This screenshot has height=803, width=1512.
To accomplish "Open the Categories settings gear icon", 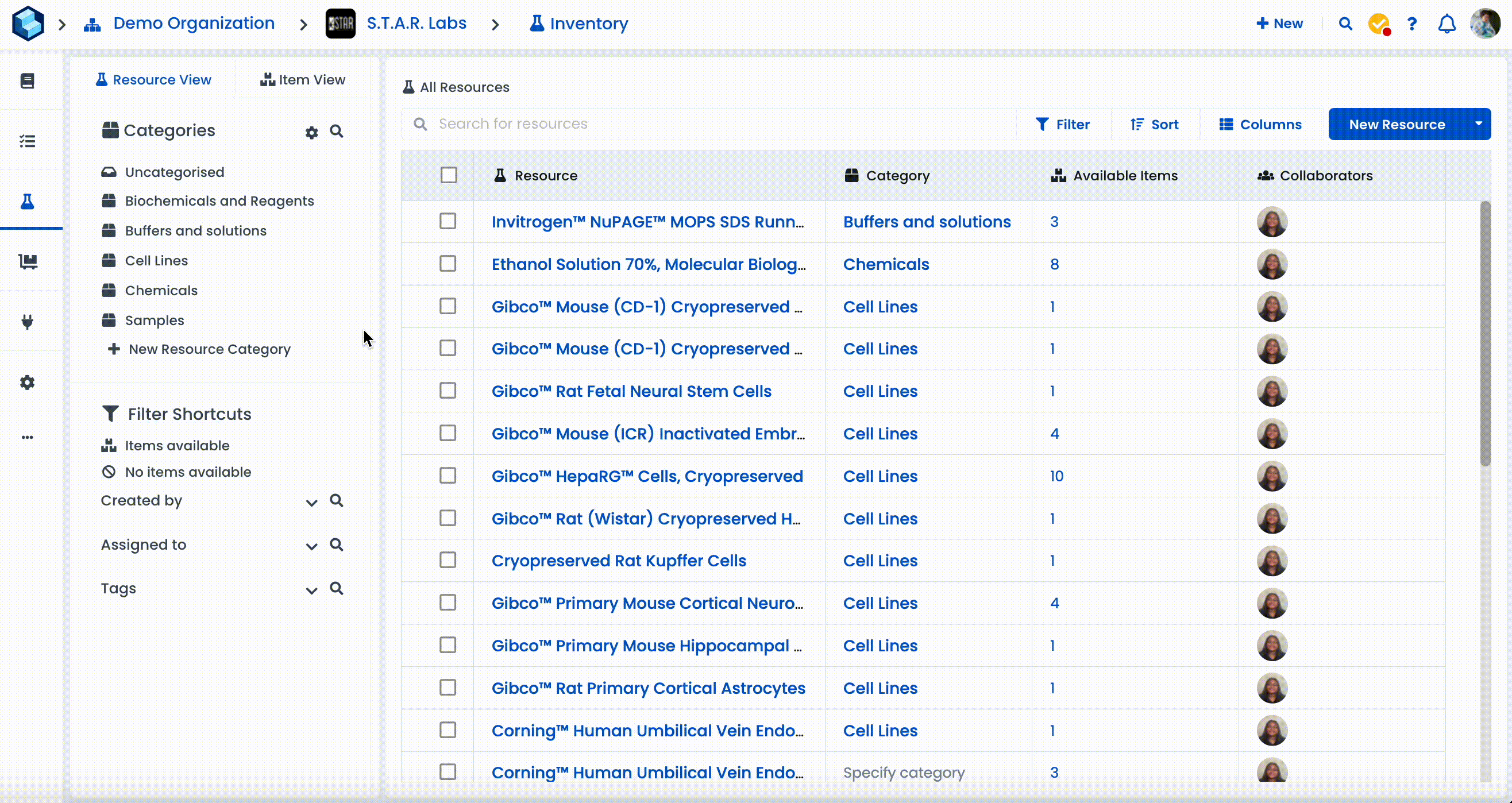I will click(312, 133).
